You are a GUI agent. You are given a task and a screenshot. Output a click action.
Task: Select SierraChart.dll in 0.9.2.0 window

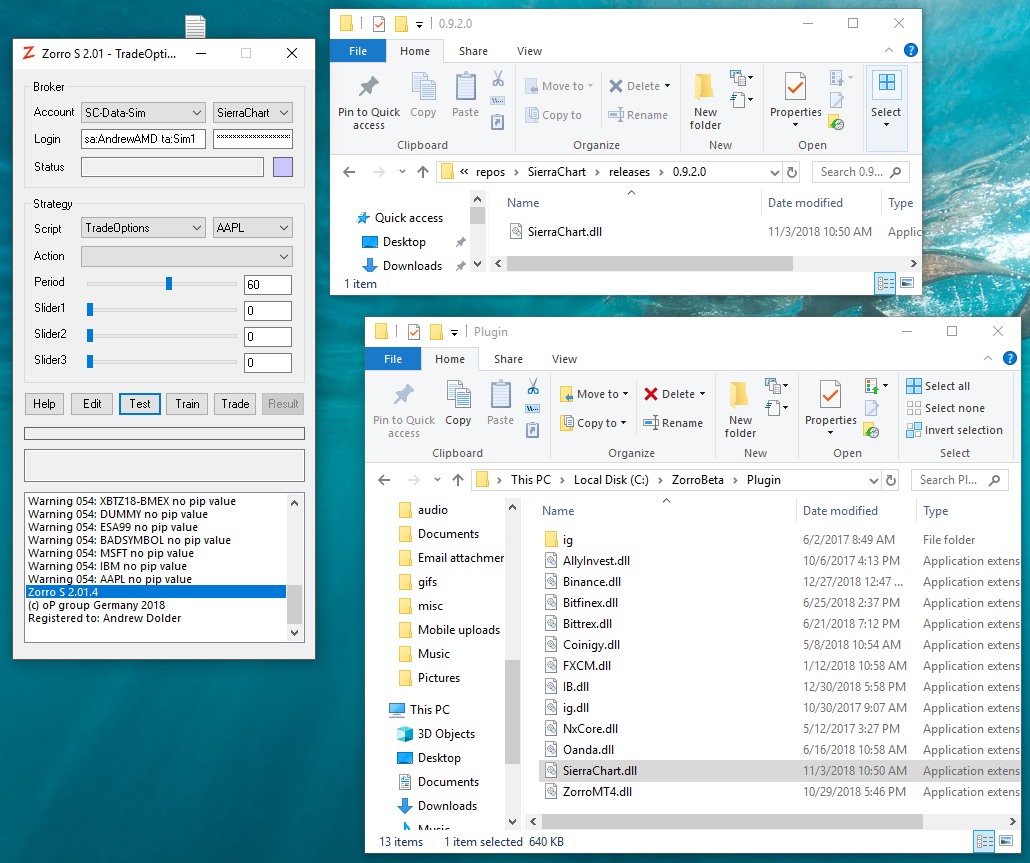tap(713, 232)
